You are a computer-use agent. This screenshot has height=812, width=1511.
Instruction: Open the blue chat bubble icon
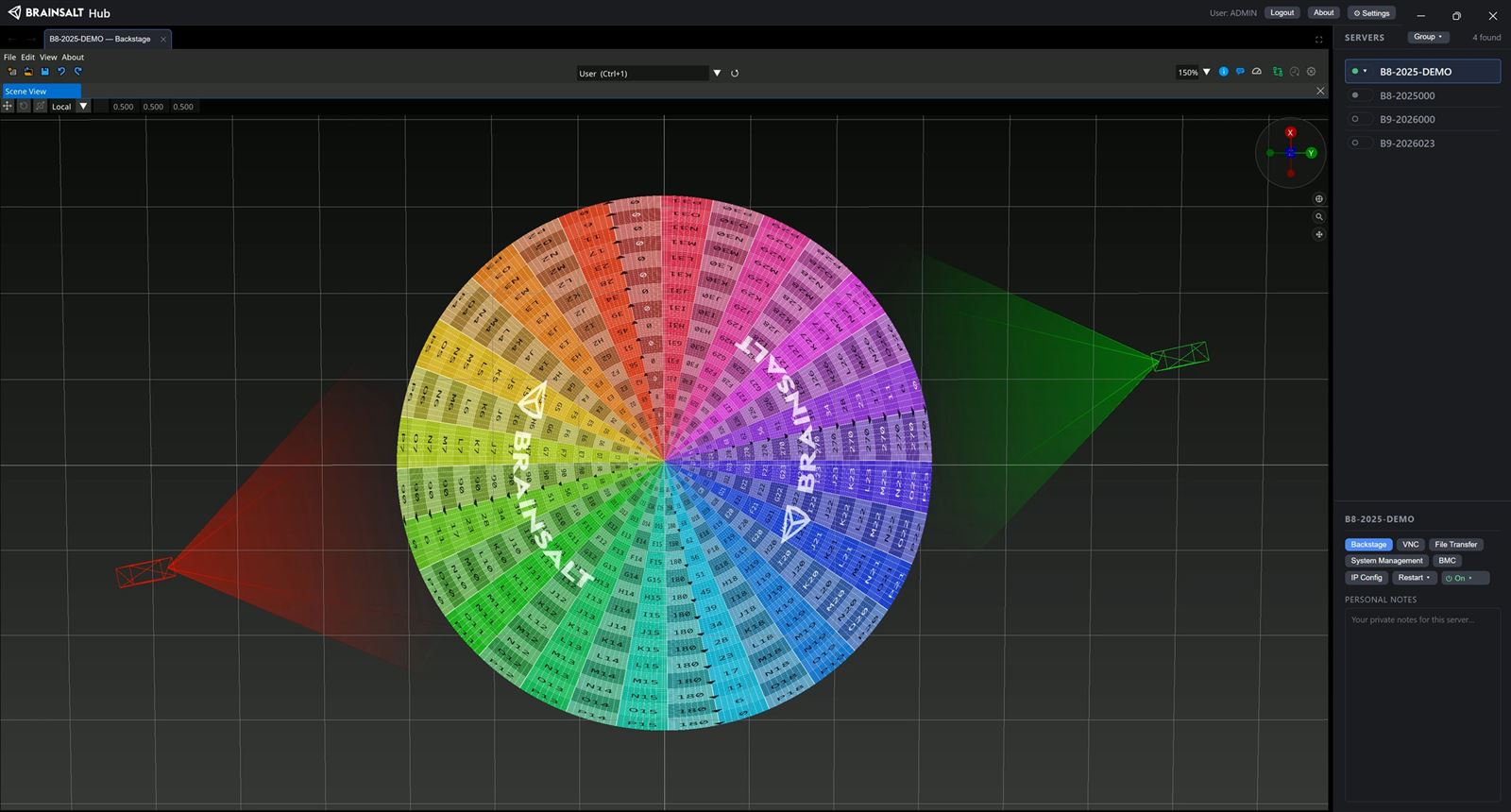pyautogui.click(x=1240, y=72)
